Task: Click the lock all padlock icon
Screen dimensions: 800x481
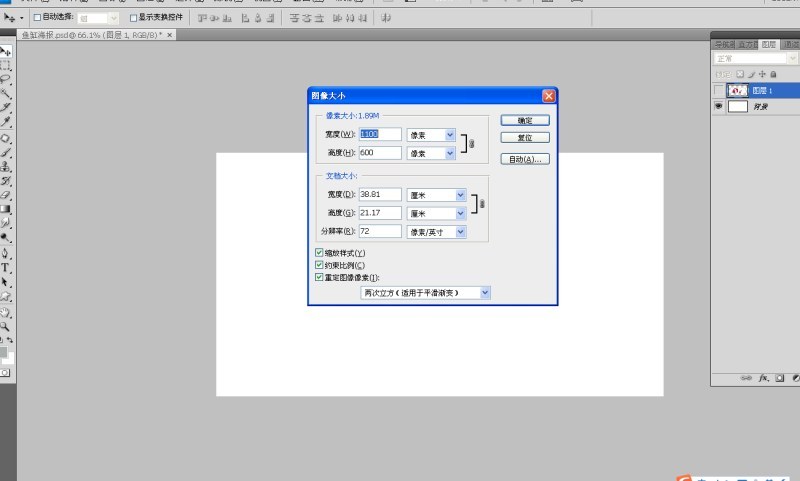Action: click(x=773, y=74)
